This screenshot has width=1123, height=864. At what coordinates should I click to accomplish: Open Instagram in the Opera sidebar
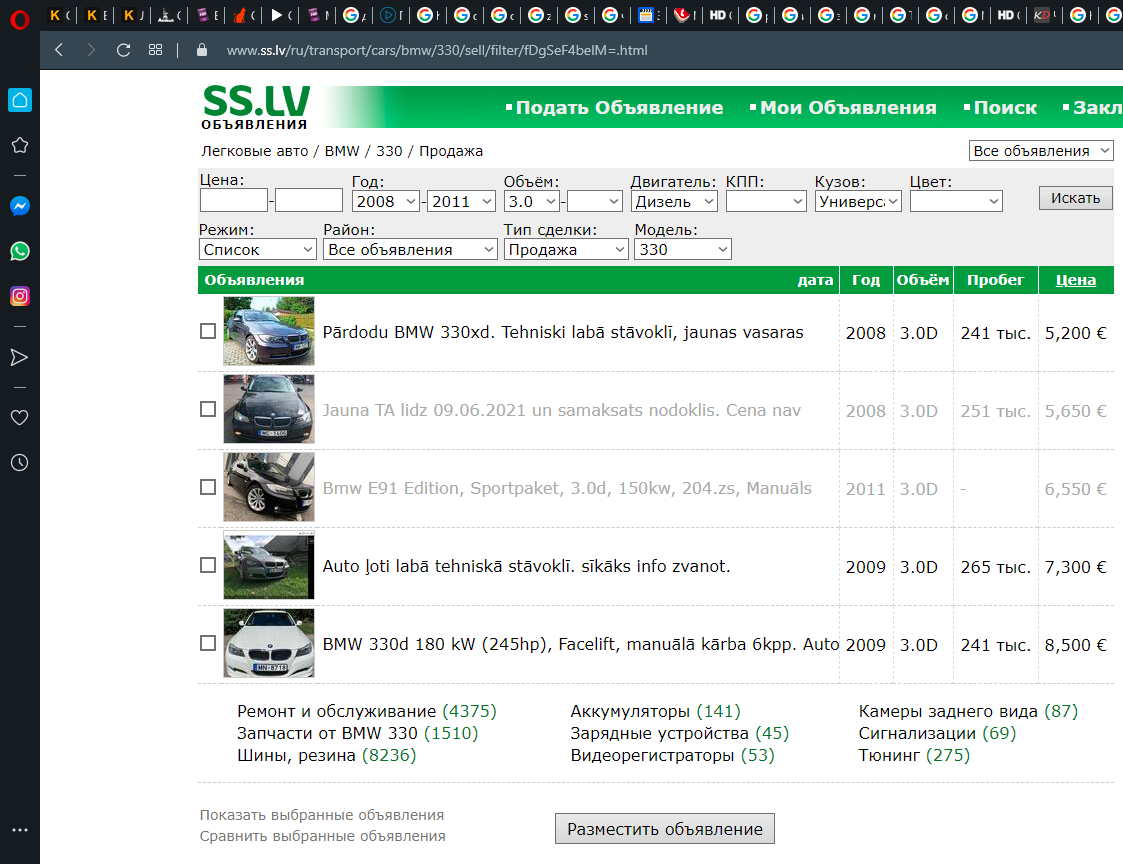coord(19,296)
